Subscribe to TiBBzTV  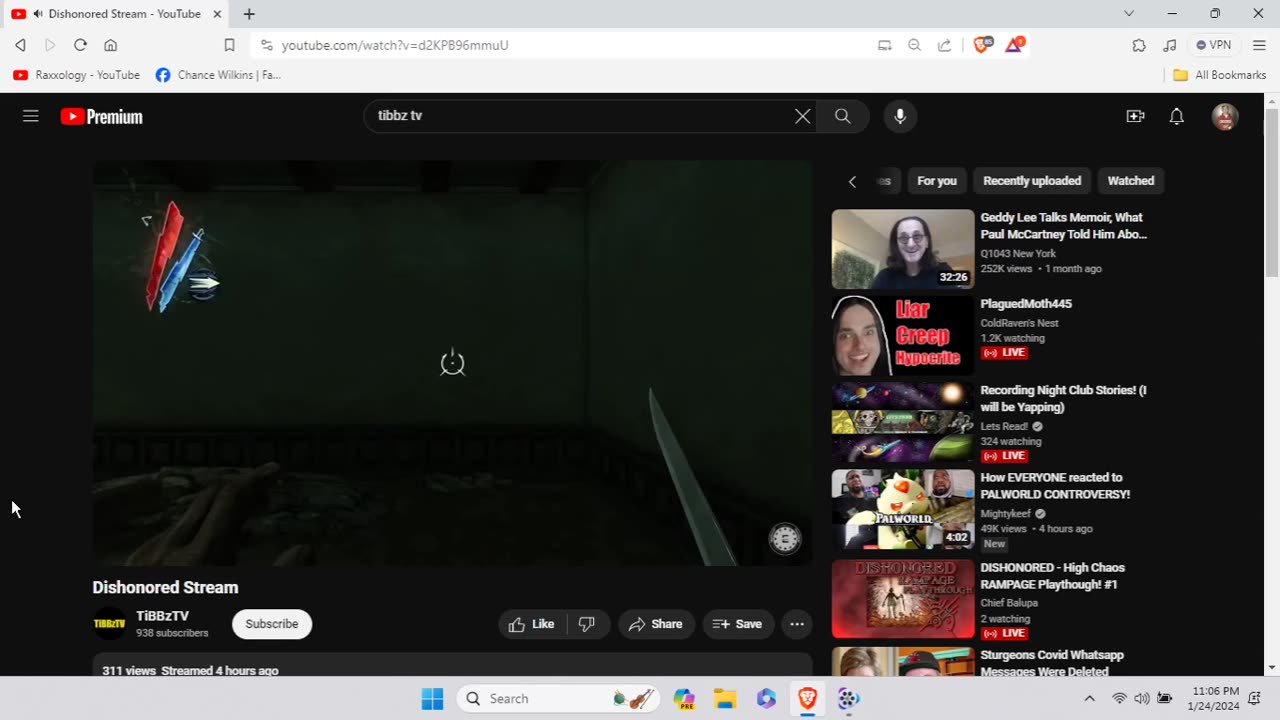coord(272,624)
